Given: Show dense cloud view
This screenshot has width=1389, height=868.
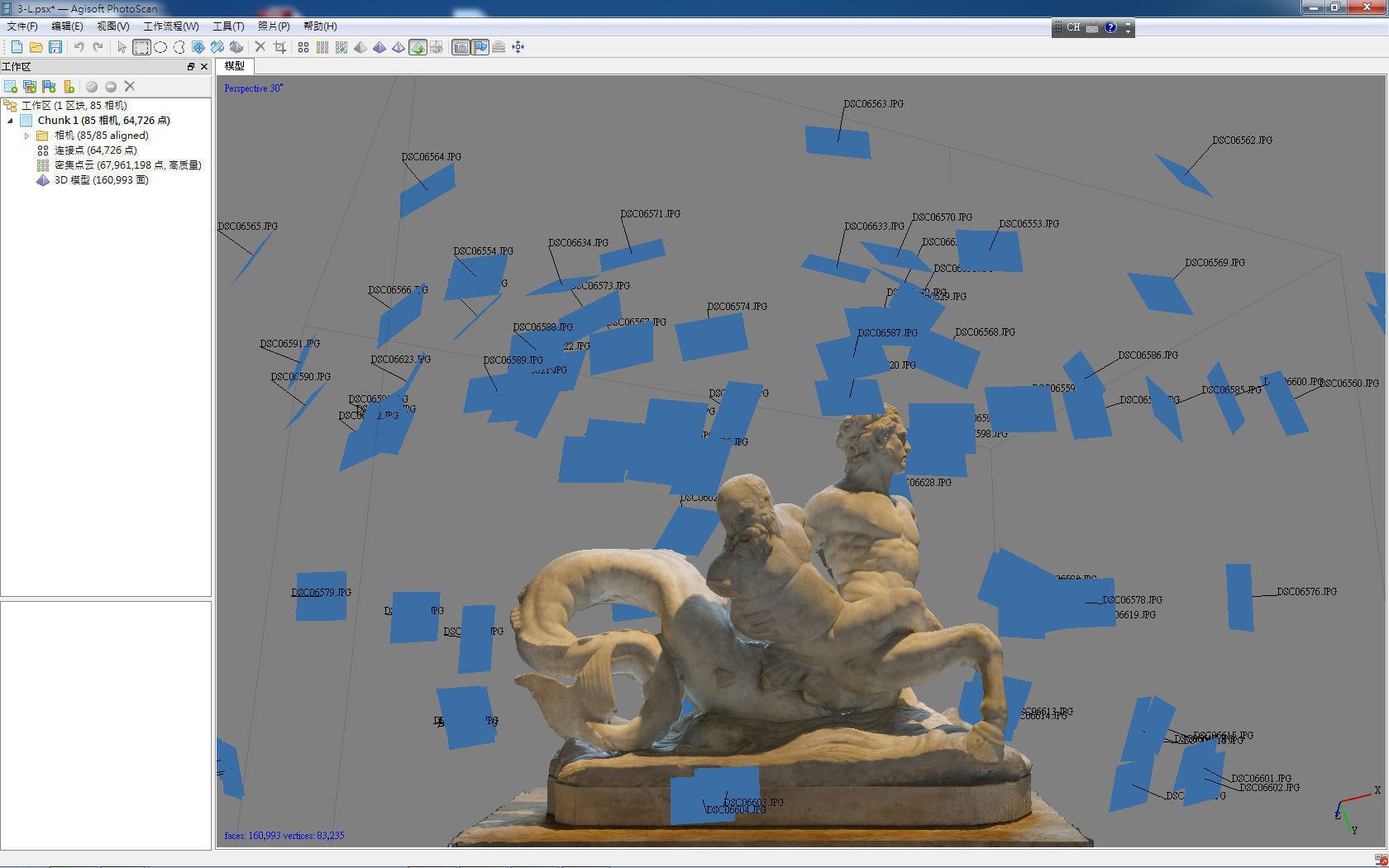Looking at the screenshot, I should pos(322,47).
